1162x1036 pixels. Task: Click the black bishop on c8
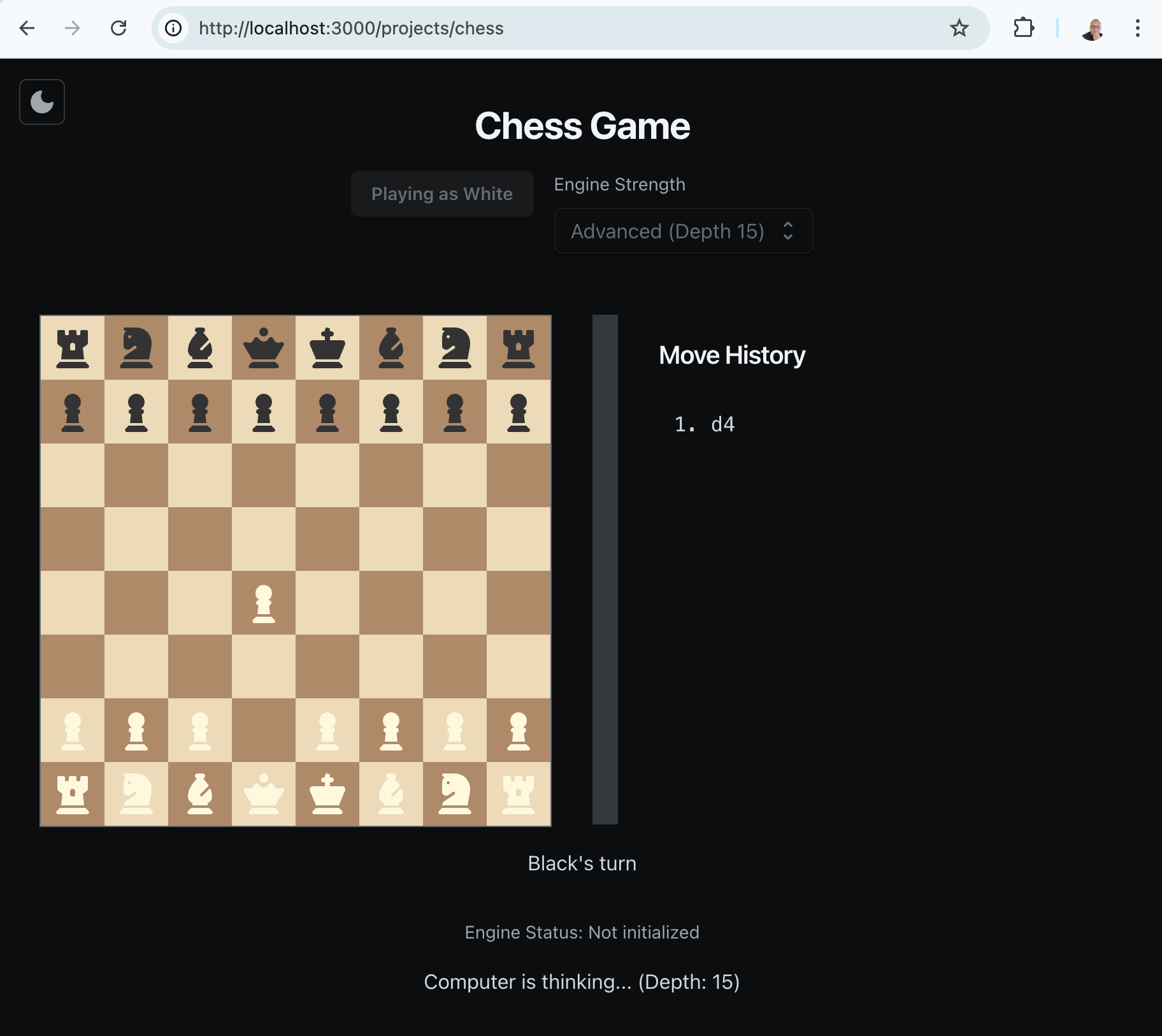coord(200,348)
